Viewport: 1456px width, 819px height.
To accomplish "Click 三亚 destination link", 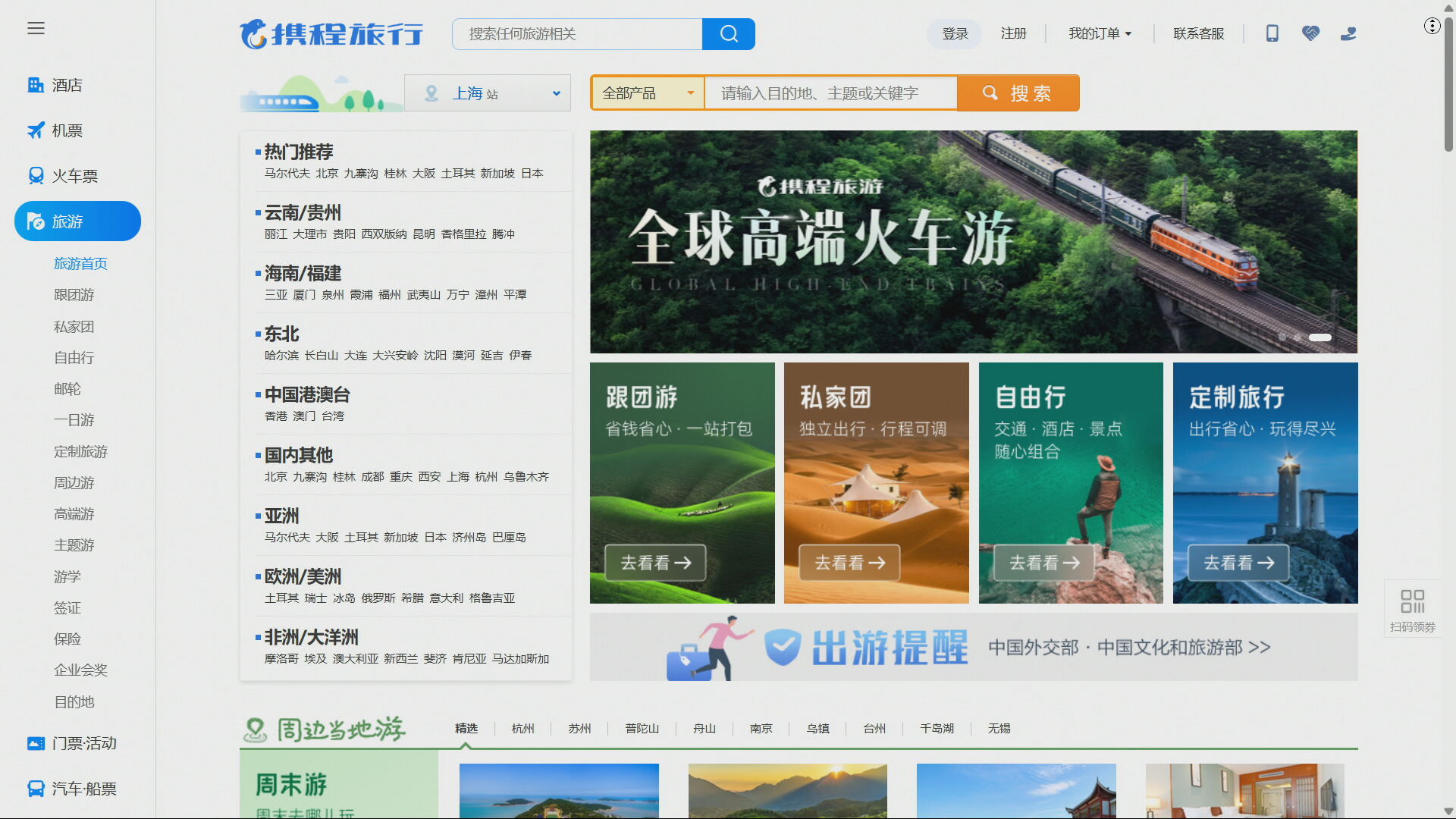I will pyautogui.click(x=275, y=295).
